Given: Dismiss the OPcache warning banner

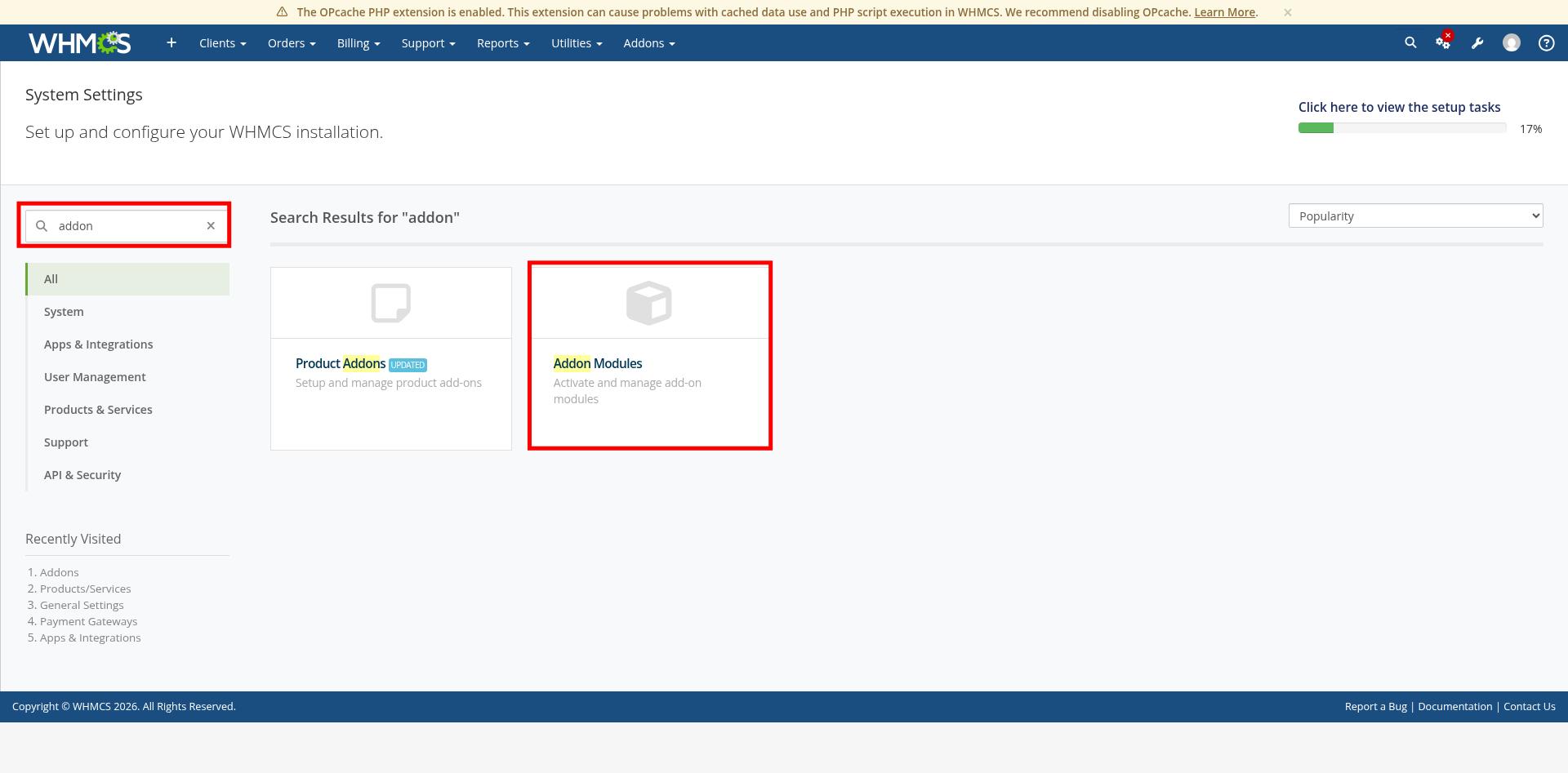Looking at the screenshot, I should tap(1288, 12).
